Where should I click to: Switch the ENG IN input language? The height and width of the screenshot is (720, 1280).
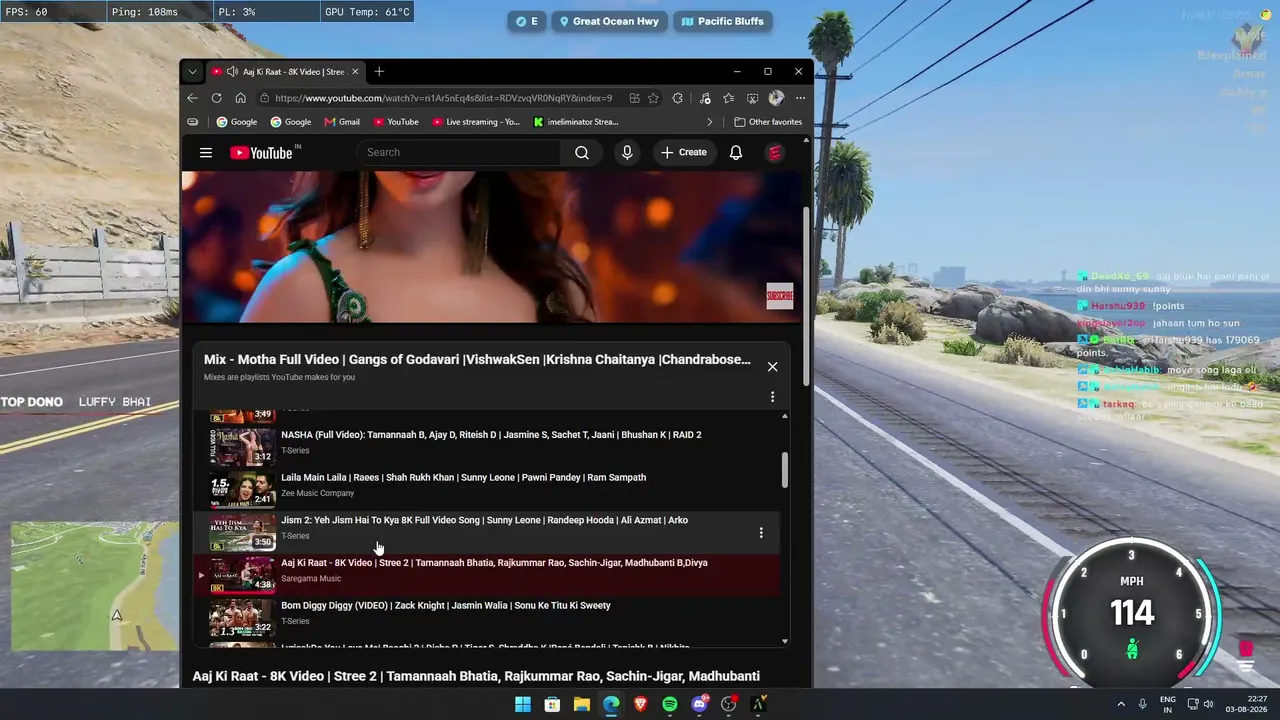click(1167, 704)
